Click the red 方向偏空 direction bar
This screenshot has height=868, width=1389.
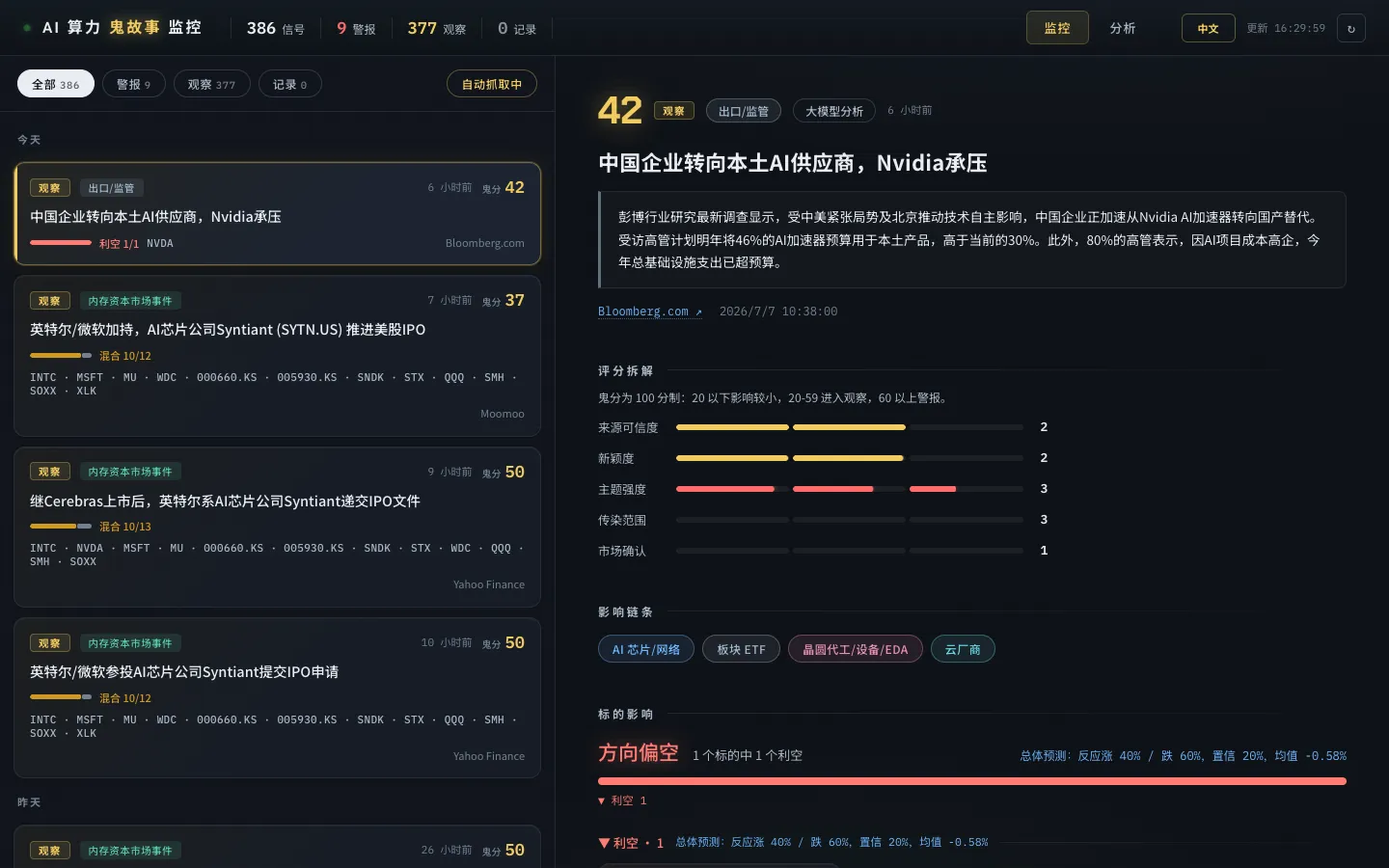point(972,781)
